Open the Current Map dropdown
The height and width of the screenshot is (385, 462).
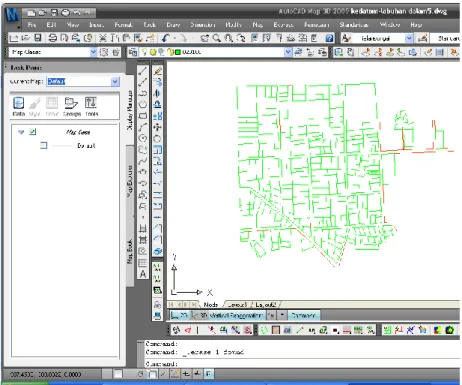(x=115, y=81)
